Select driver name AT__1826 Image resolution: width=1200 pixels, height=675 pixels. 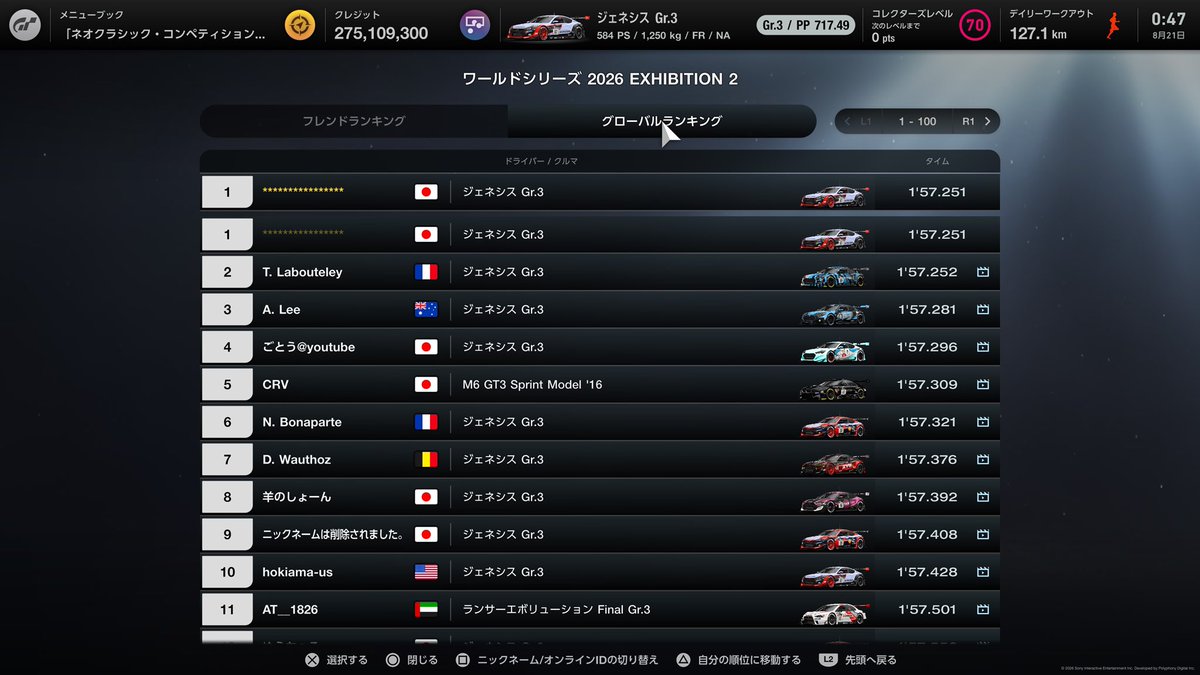[x=290, y=610]
